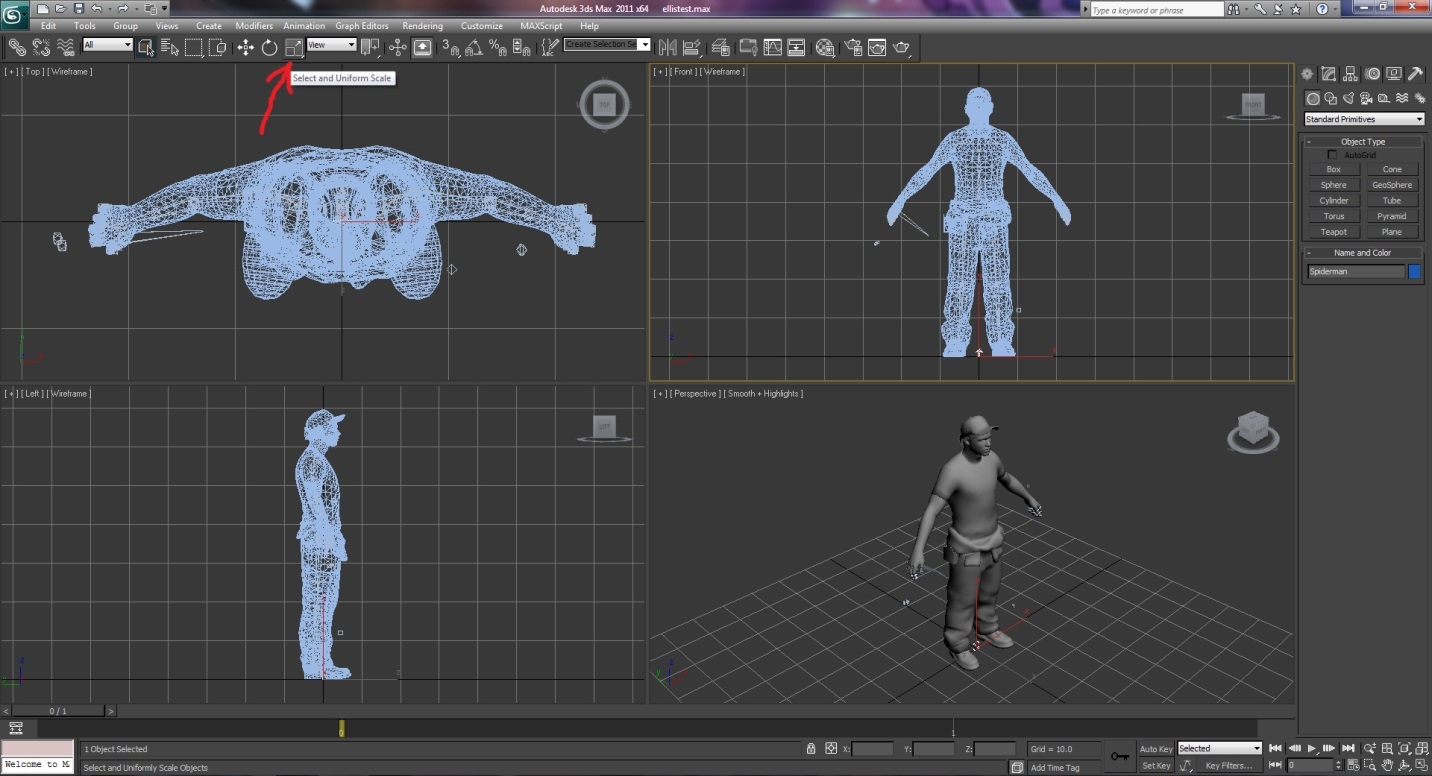Collapse the Object Type rollout

[1363, 142]
